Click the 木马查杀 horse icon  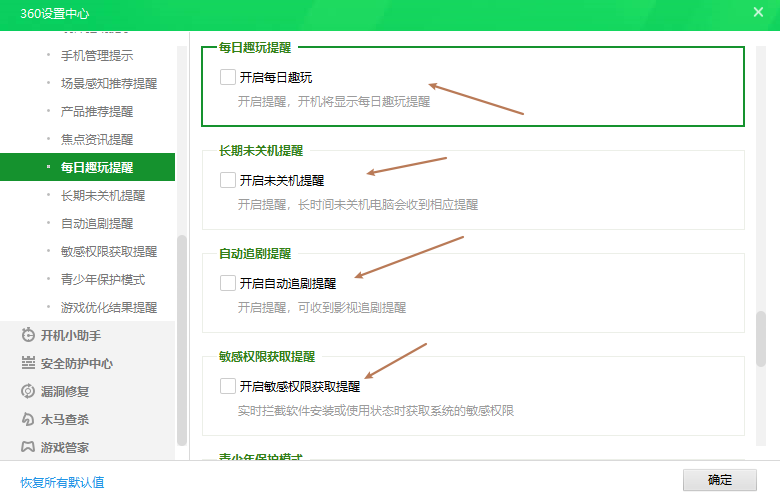[28, 419]
